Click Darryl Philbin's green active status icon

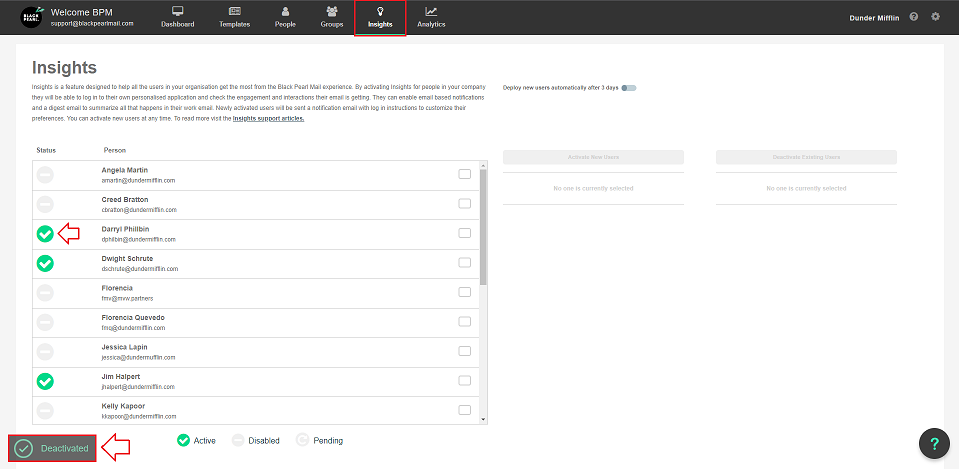coord(45,234)
